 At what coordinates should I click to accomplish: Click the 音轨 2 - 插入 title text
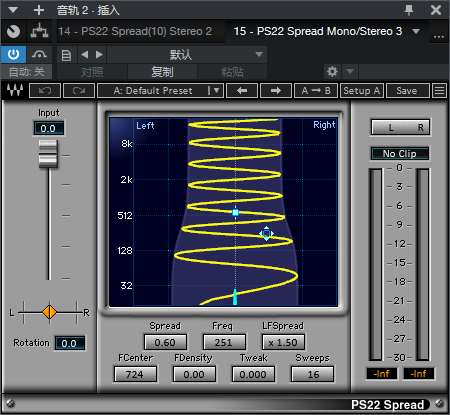[88, 10]
